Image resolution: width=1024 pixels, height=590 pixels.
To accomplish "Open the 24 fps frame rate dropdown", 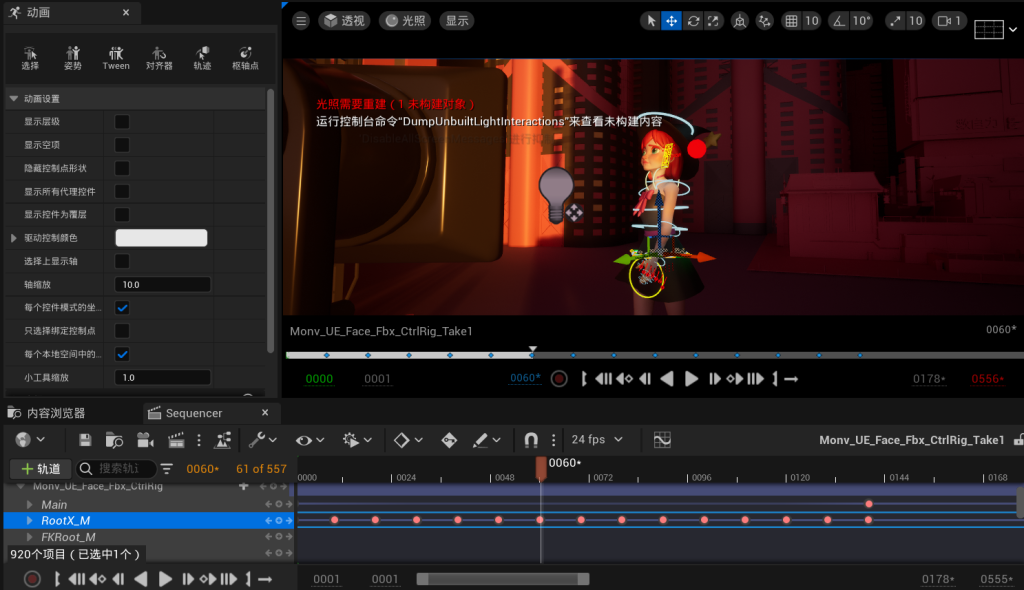I will [x=597, y=440].
